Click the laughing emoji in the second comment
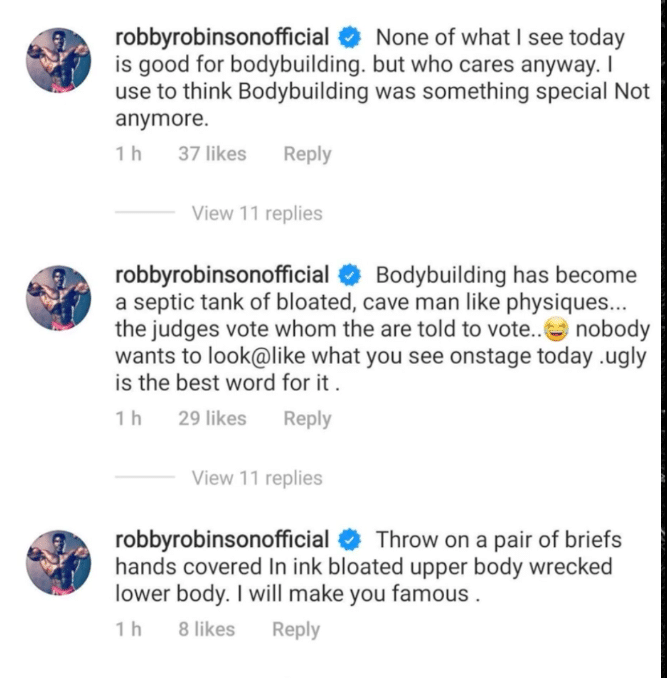The height and width of the screenshot is (678, 667). click(548, 331)
